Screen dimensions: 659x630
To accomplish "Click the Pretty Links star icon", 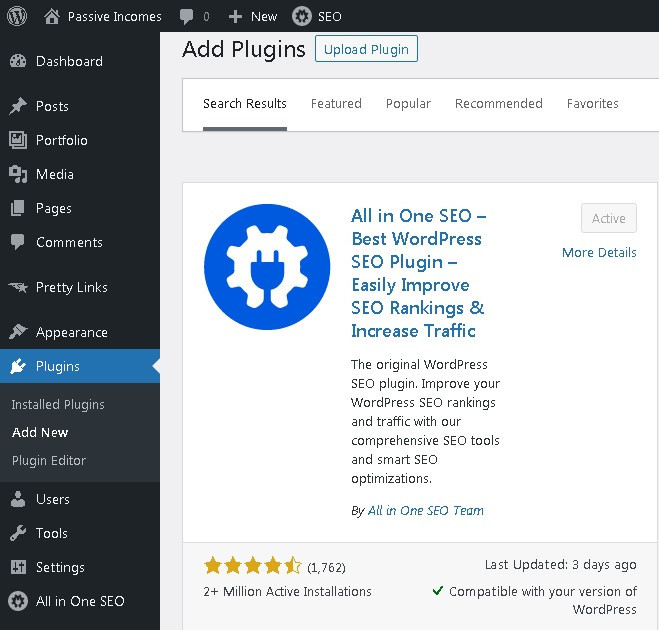I will [18, 287].
